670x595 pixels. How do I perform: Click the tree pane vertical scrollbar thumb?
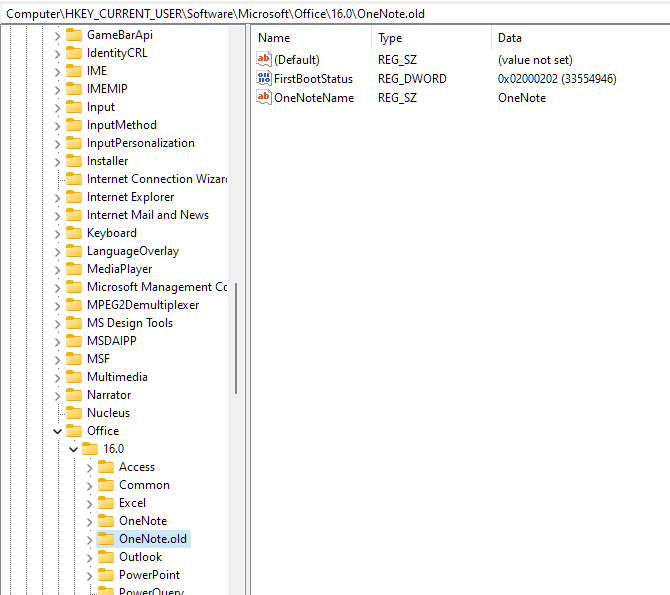(236, 338)
